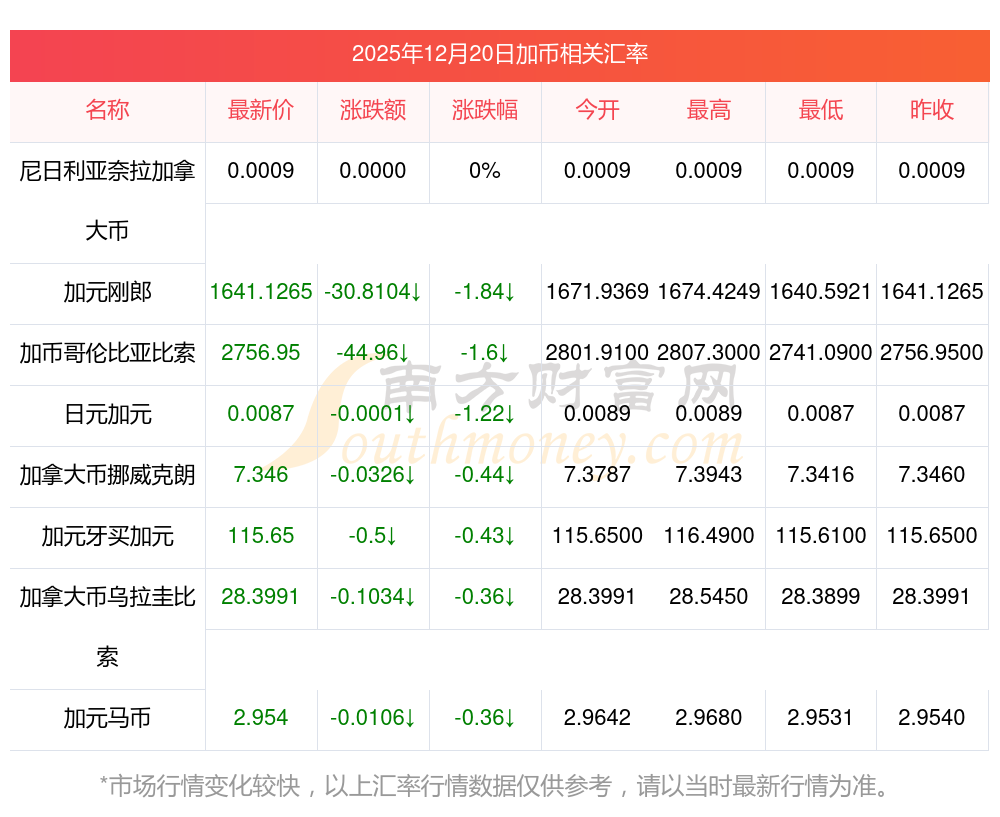The image size is (1000, 817).
Task: Click the 116.4900 highest price cell
Action: click(709, 536)
